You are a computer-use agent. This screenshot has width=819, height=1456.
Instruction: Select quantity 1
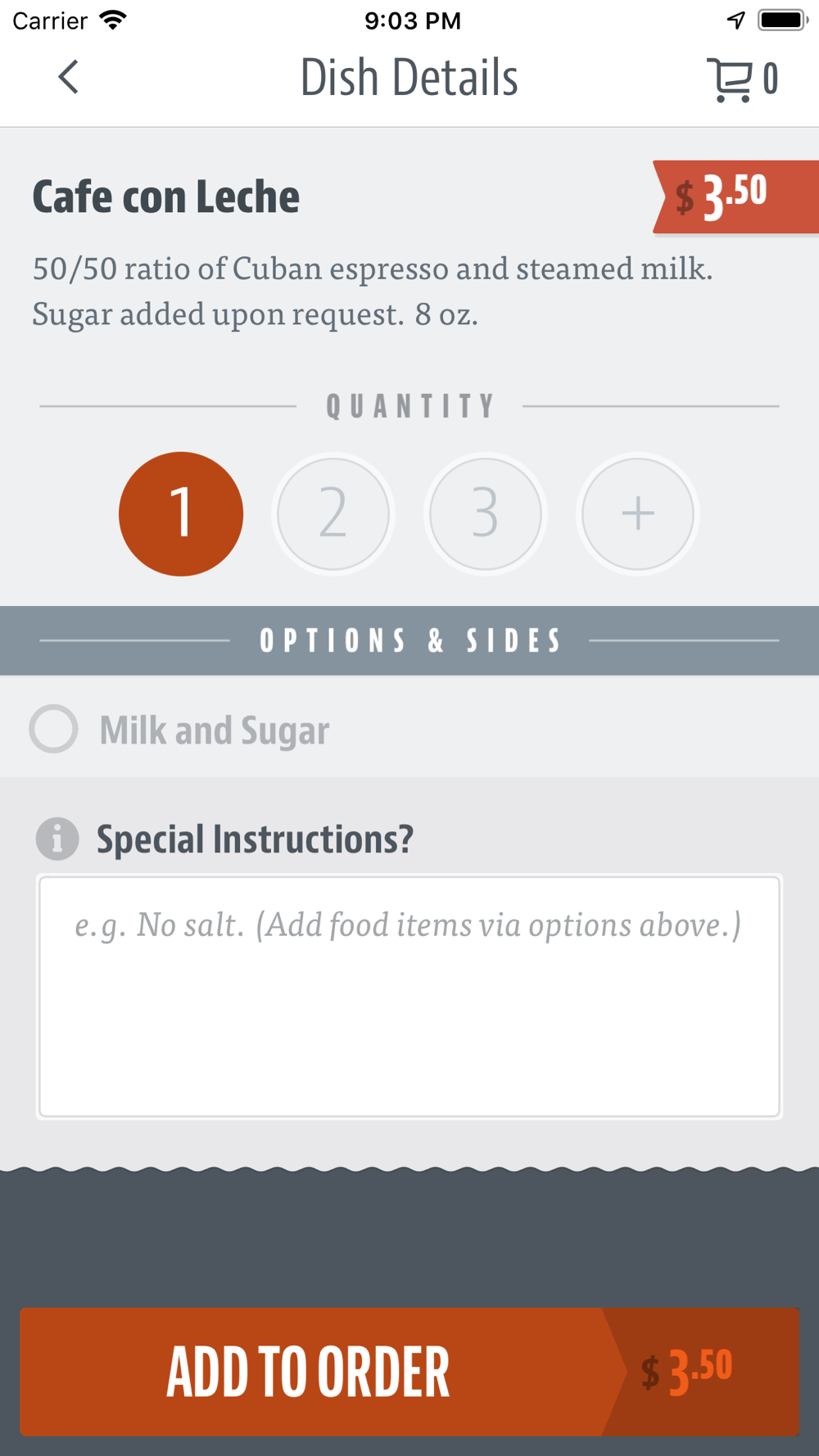[x=181, y=513]
